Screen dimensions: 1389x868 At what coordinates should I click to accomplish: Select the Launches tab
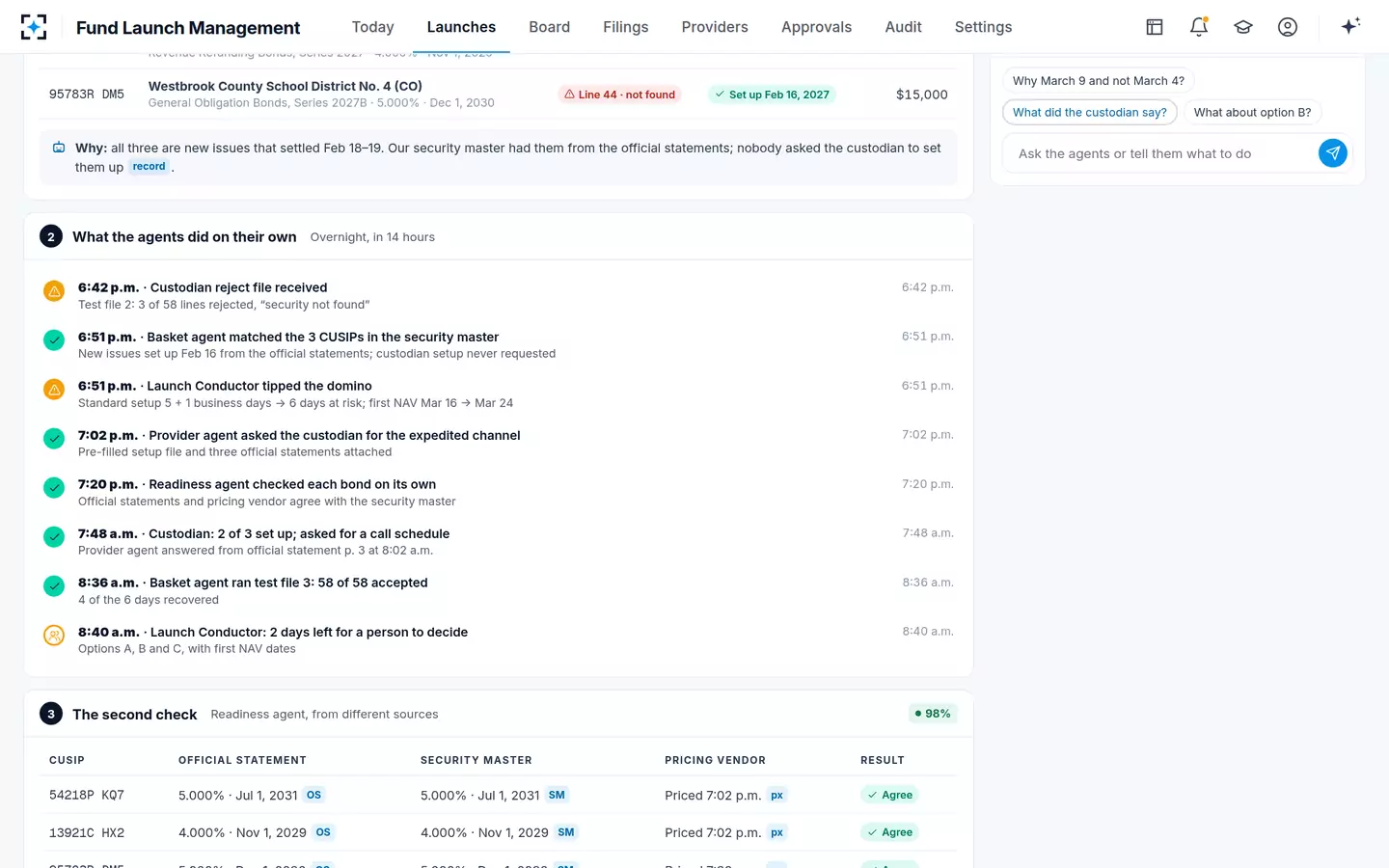pyautogui.click(x=461, y=27)
